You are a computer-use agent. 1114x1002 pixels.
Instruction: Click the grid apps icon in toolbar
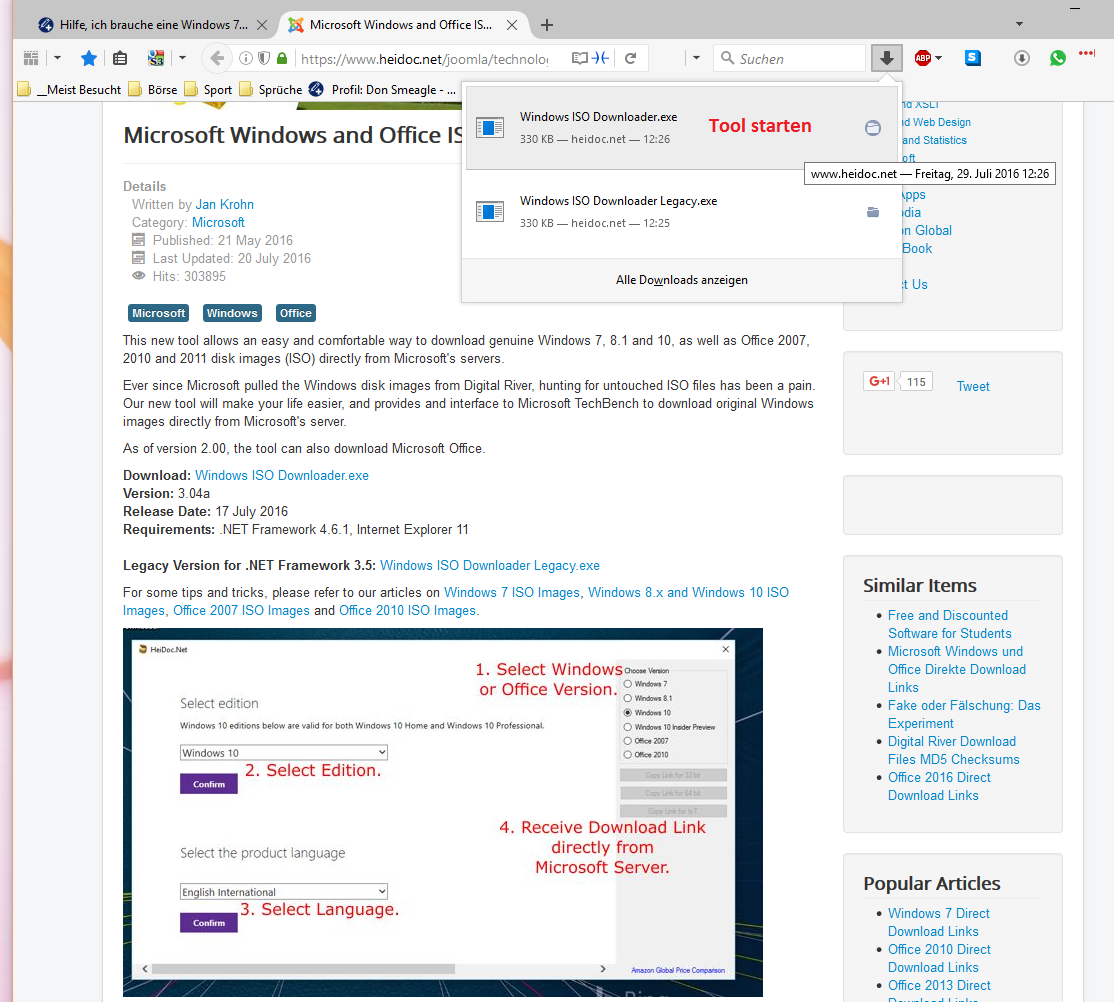(31, 58)
